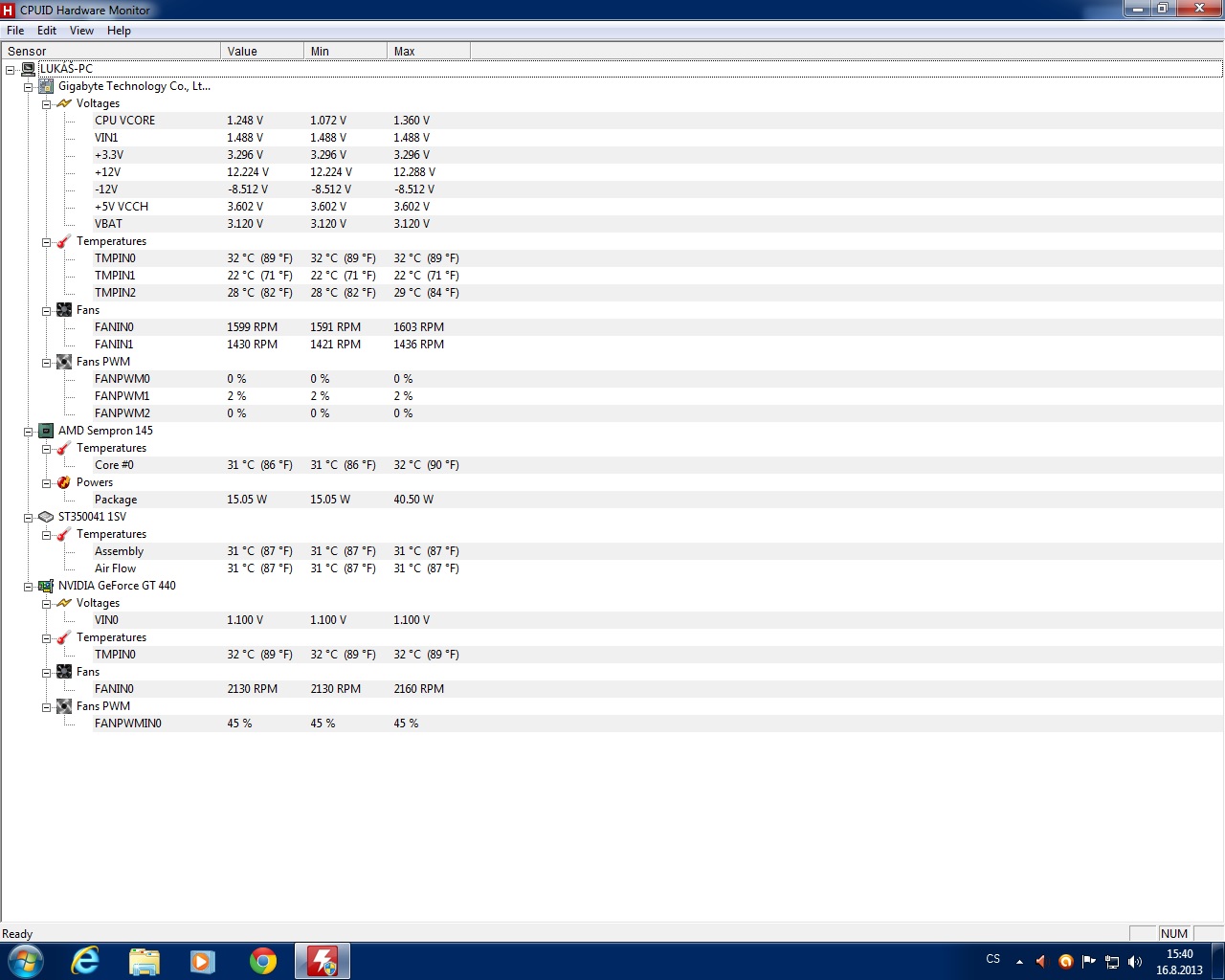
Task: Click the NUM status bar indicator
Action: pos(1173,934)
